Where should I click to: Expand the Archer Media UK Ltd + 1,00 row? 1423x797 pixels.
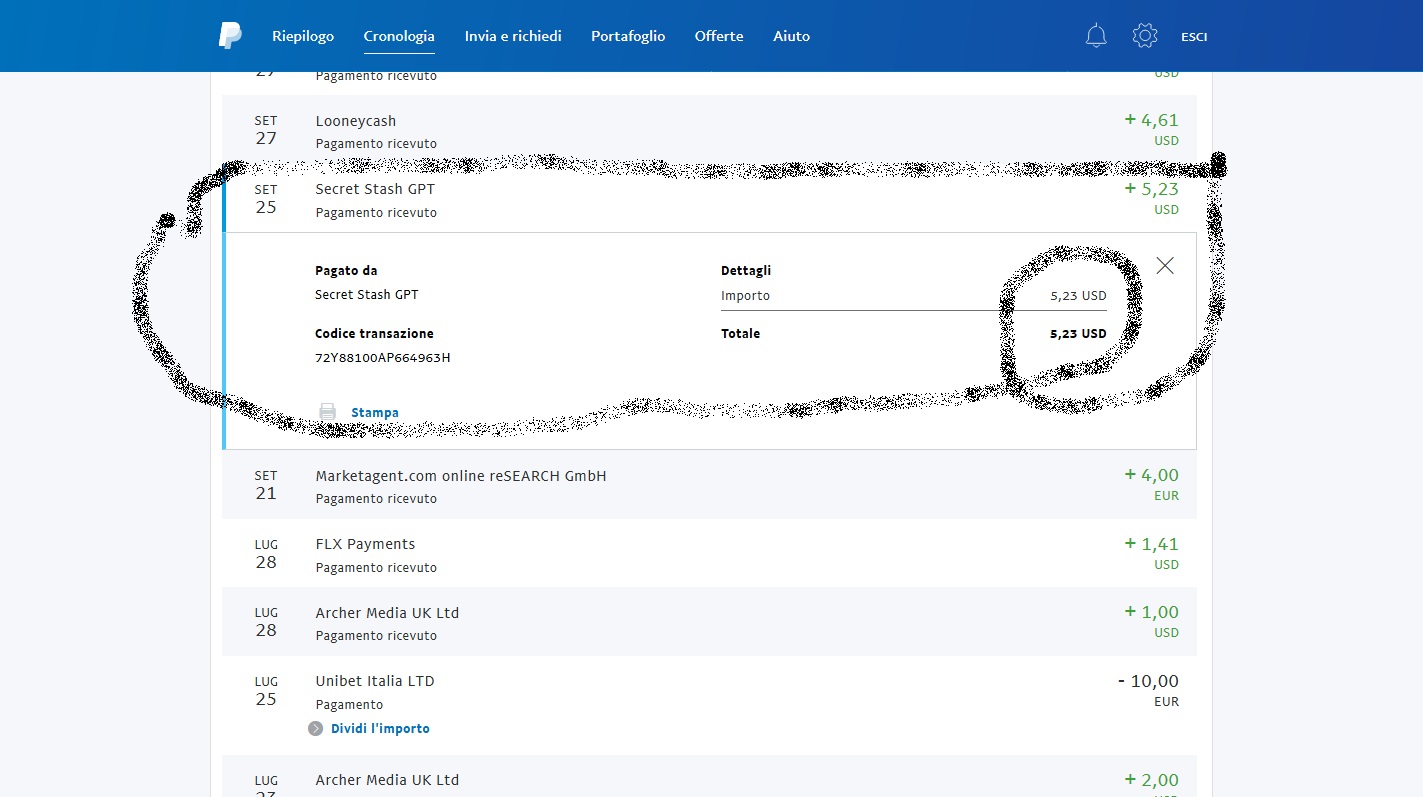pyautogui.click(x=709, y=621)
